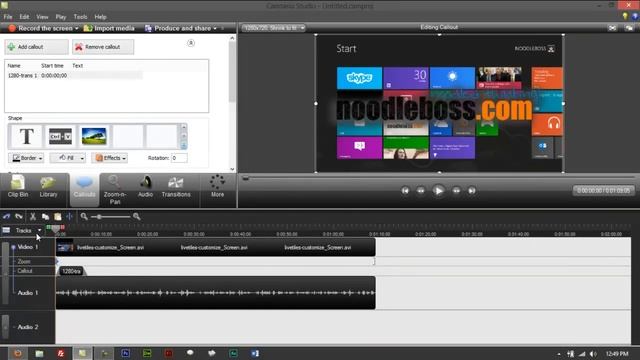Screen dimensions: 640x360
Task: Click Produce and share button
Action: (x=178, y=28)
